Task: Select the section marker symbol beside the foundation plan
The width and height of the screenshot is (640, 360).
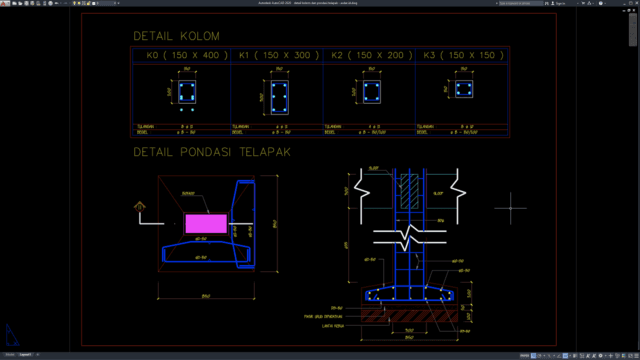Action: tap(140, 207)
